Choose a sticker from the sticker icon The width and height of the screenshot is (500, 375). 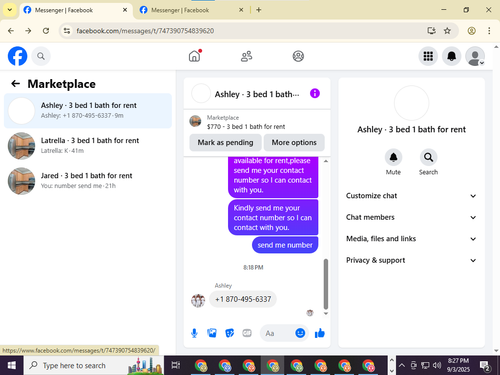pos(229,333)
